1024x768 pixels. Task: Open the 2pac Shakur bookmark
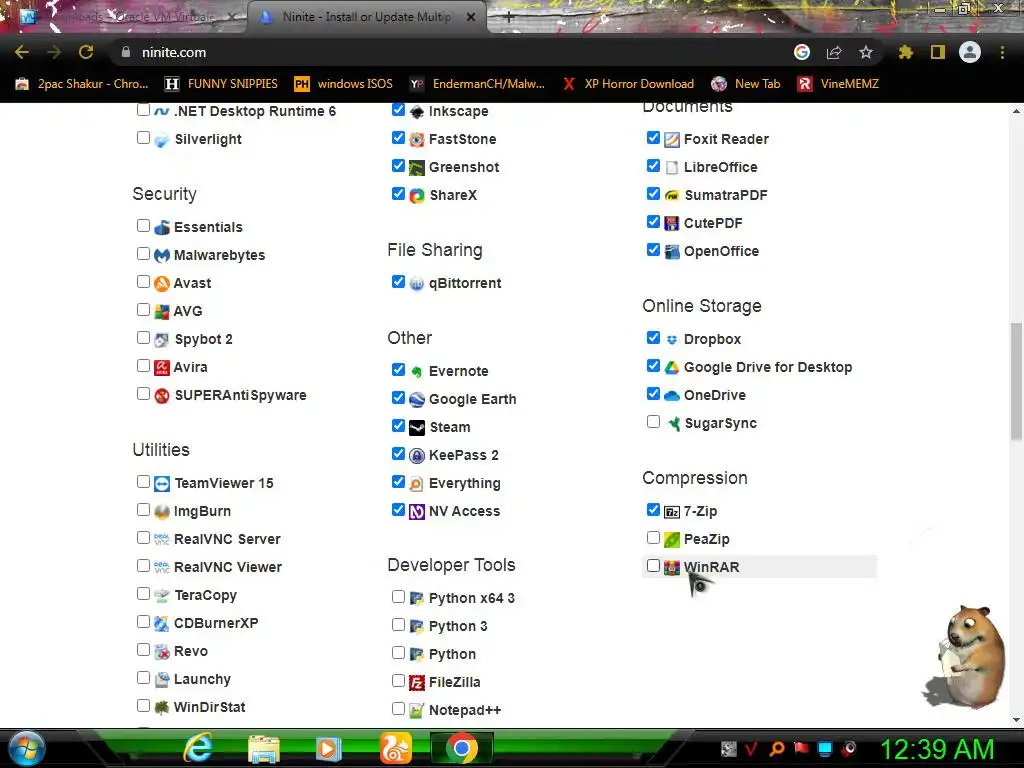(82, 84)
